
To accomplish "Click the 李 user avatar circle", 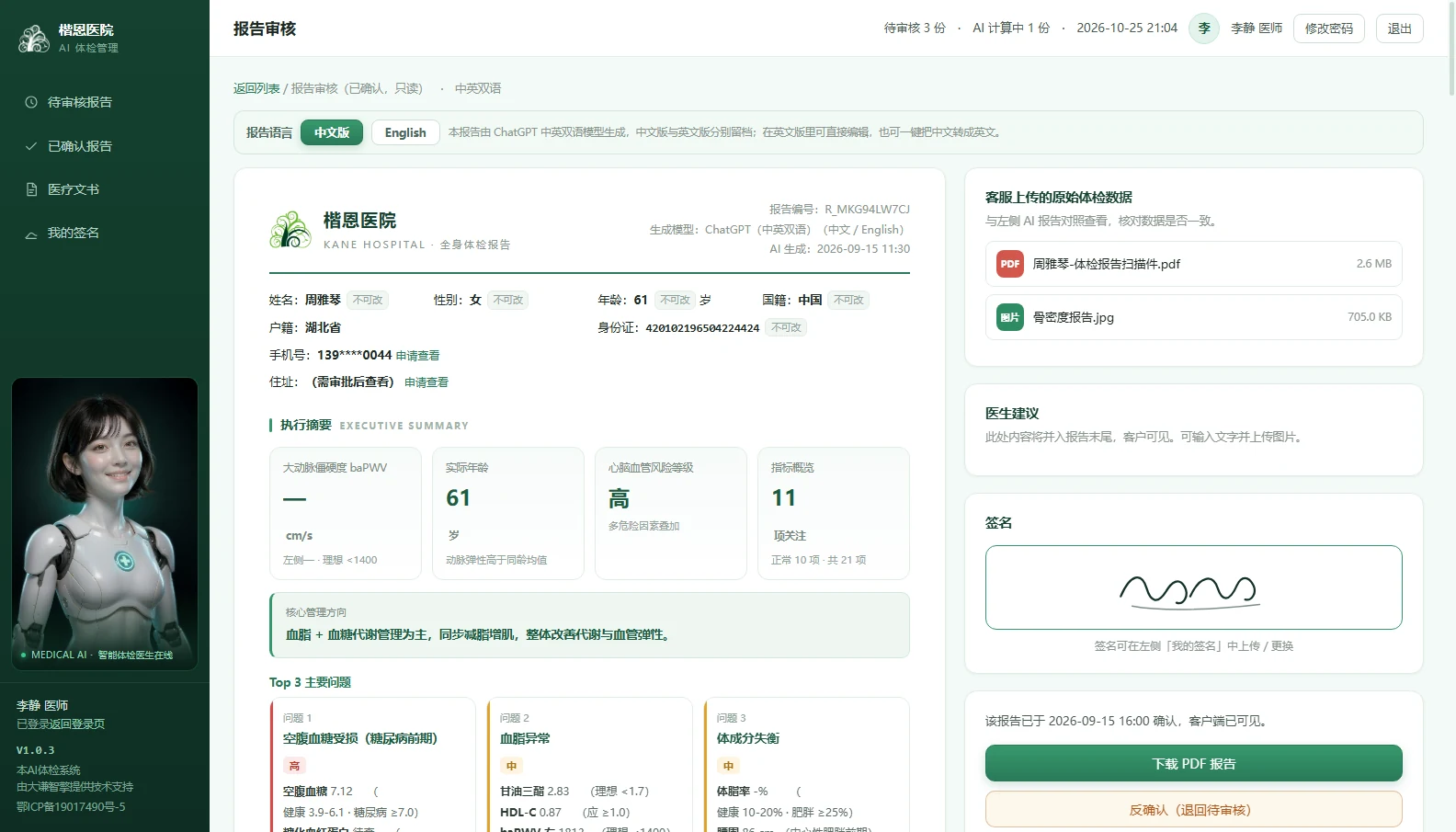I will tap(1204, 28).
